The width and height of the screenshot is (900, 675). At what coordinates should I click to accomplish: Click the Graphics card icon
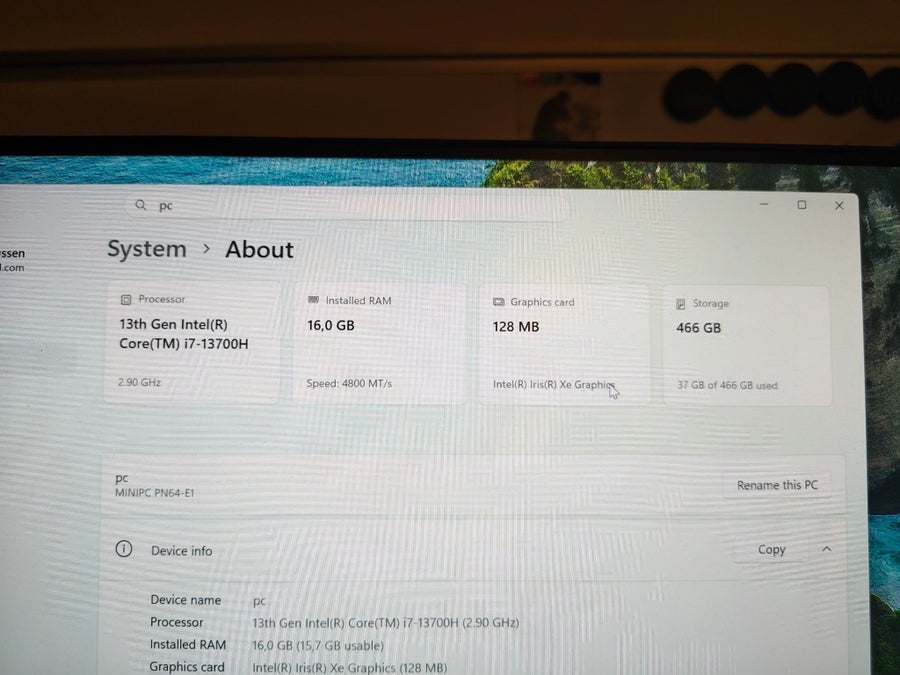(499, 301)
